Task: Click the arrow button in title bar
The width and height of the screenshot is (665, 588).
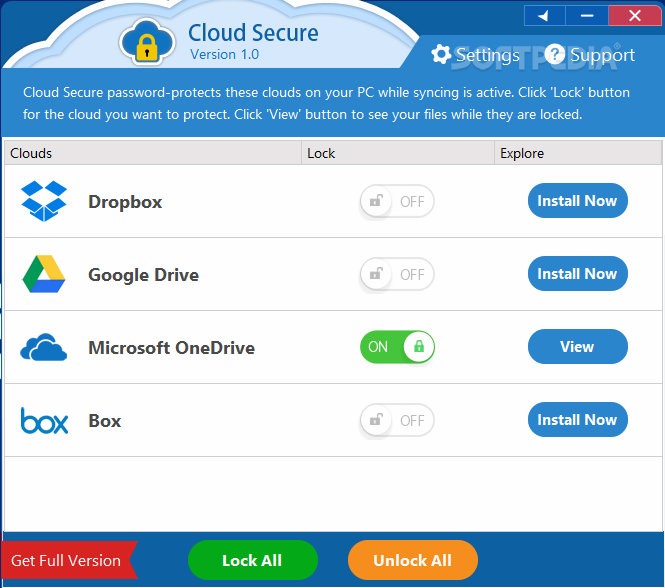Action: point(545,16)
